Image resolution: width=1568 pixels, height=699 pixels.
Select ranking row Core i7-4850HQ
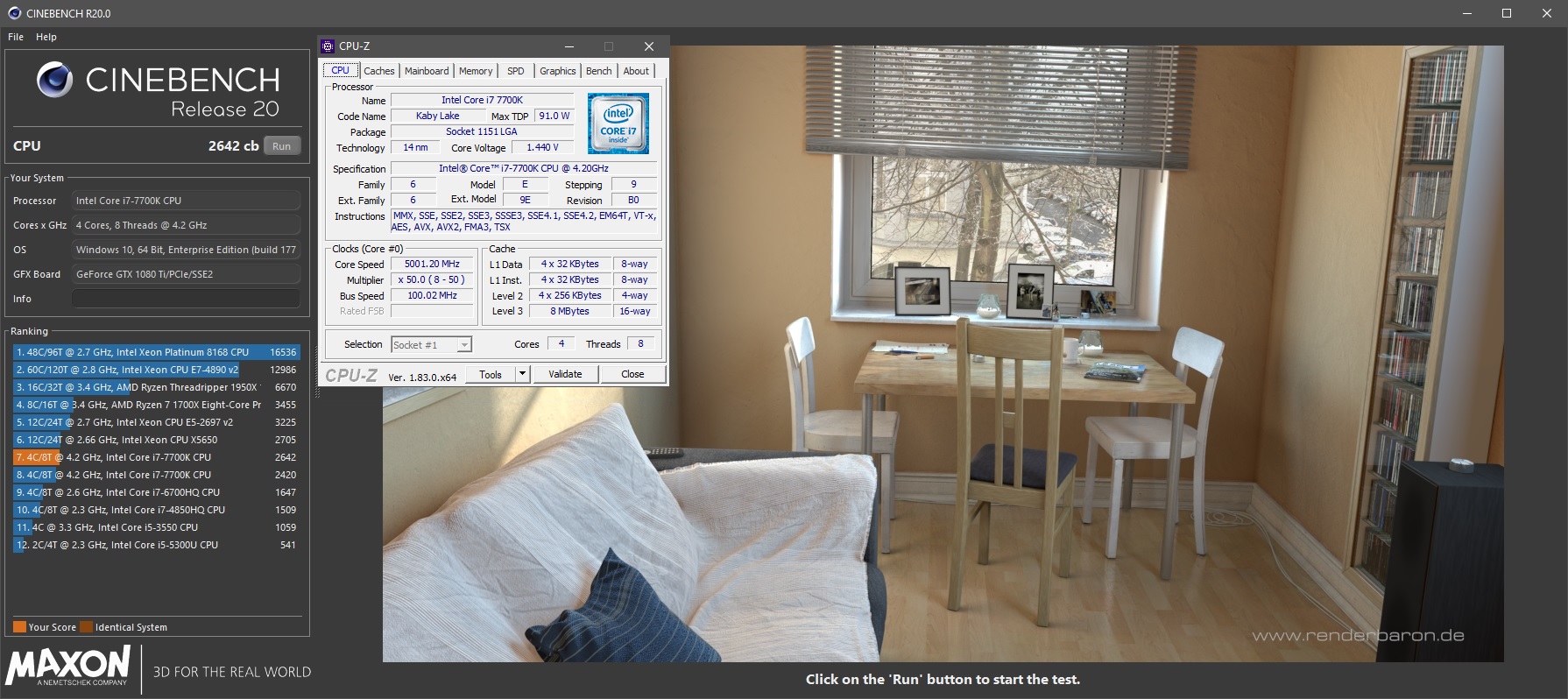tap(157, 510)
